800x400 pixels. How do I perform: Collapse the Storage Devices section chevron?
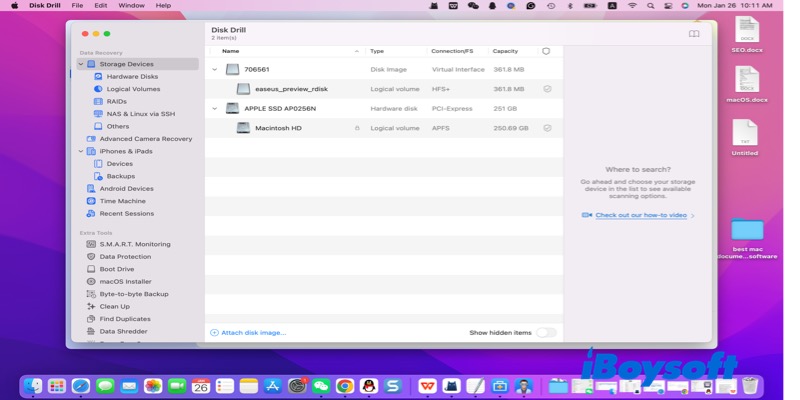tap(81, 64)
